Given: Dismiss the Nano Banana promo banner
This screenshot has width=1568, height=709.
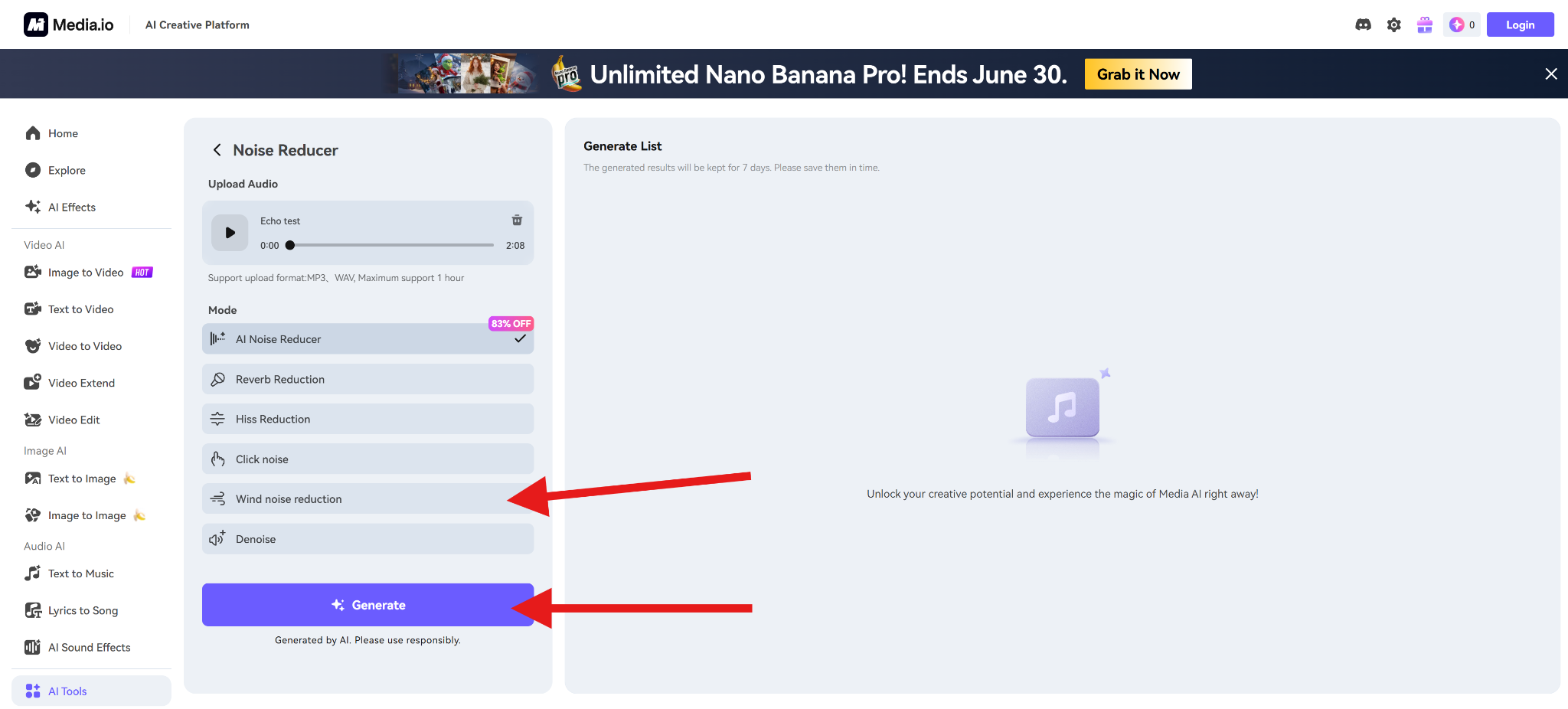Looking at the screenshot, I should (x=1550, y=74).
